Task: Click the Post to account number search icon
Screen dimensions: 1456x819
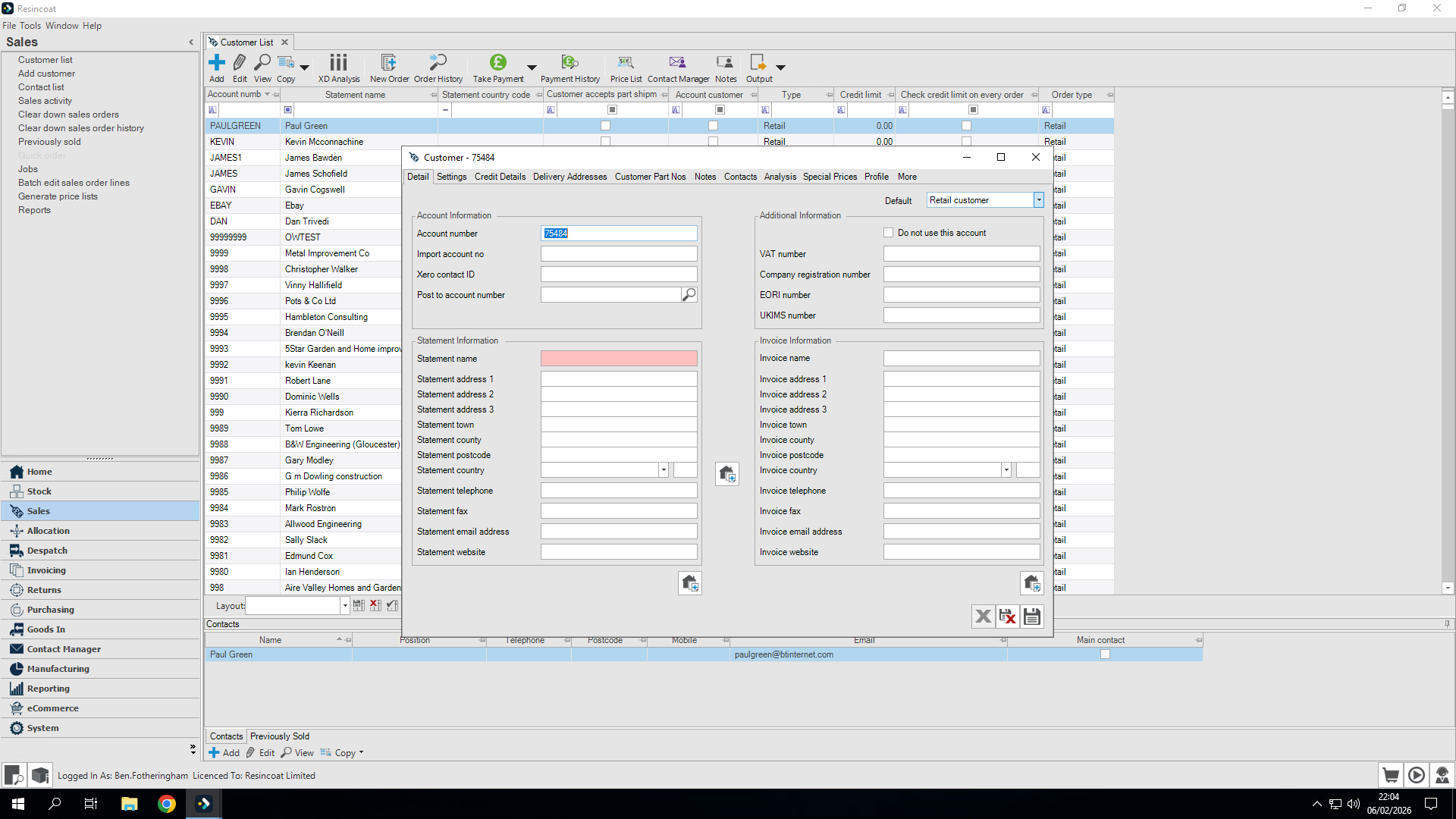Action: (x=689, y=295)
